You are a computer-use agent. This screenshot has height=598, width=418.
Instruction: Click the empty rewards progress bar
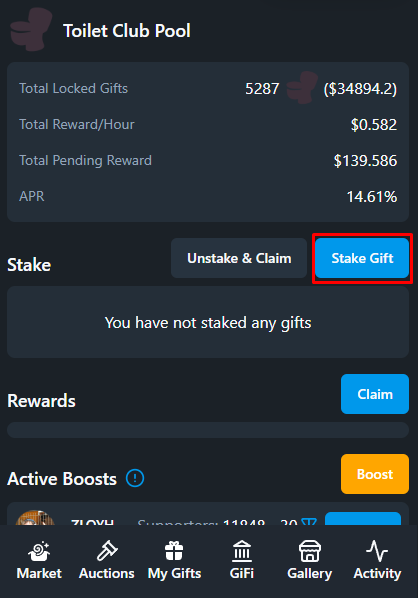pyautogui.click(x=208, y=430)
